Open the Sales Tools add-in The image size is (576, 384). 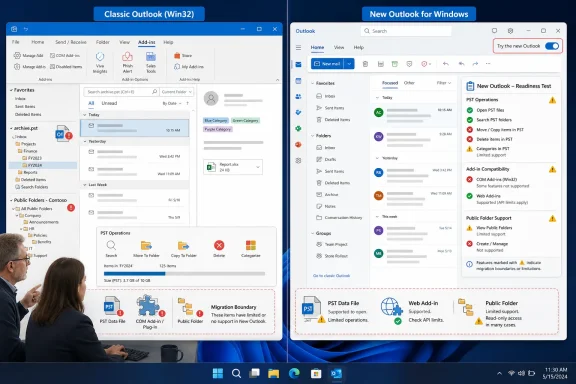point(151,62)
